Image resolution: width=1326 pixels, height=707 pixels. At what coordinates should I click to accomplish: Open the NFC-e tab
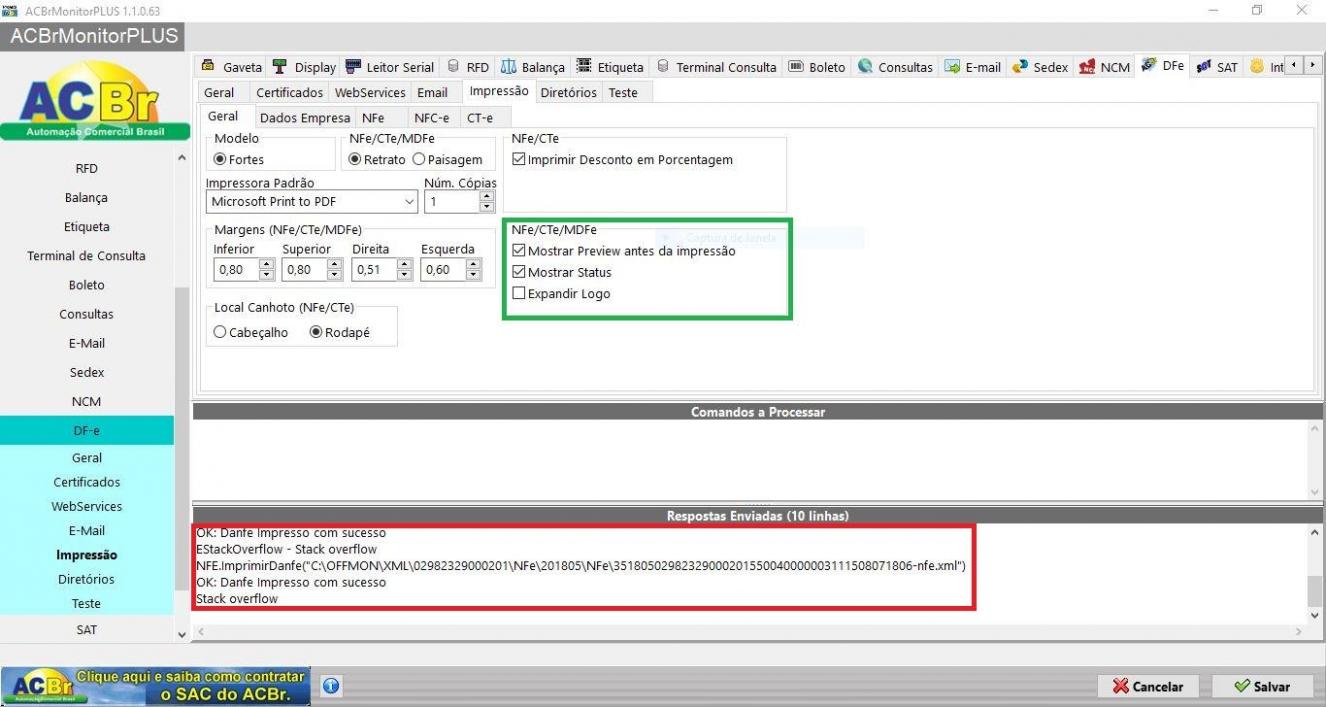coord(432,118)
